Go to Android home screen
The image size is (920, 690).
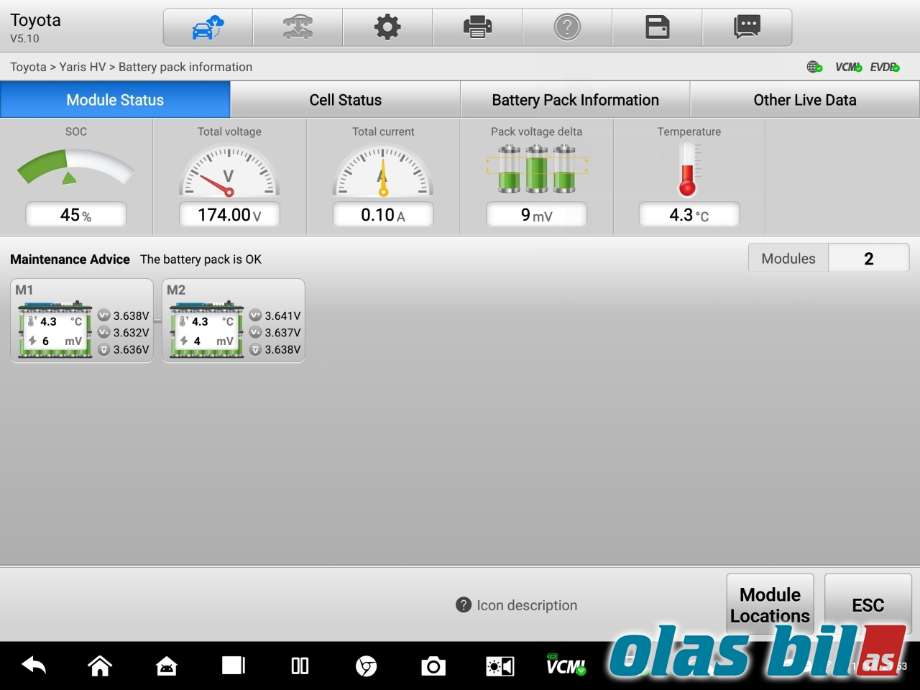(100, 665)
